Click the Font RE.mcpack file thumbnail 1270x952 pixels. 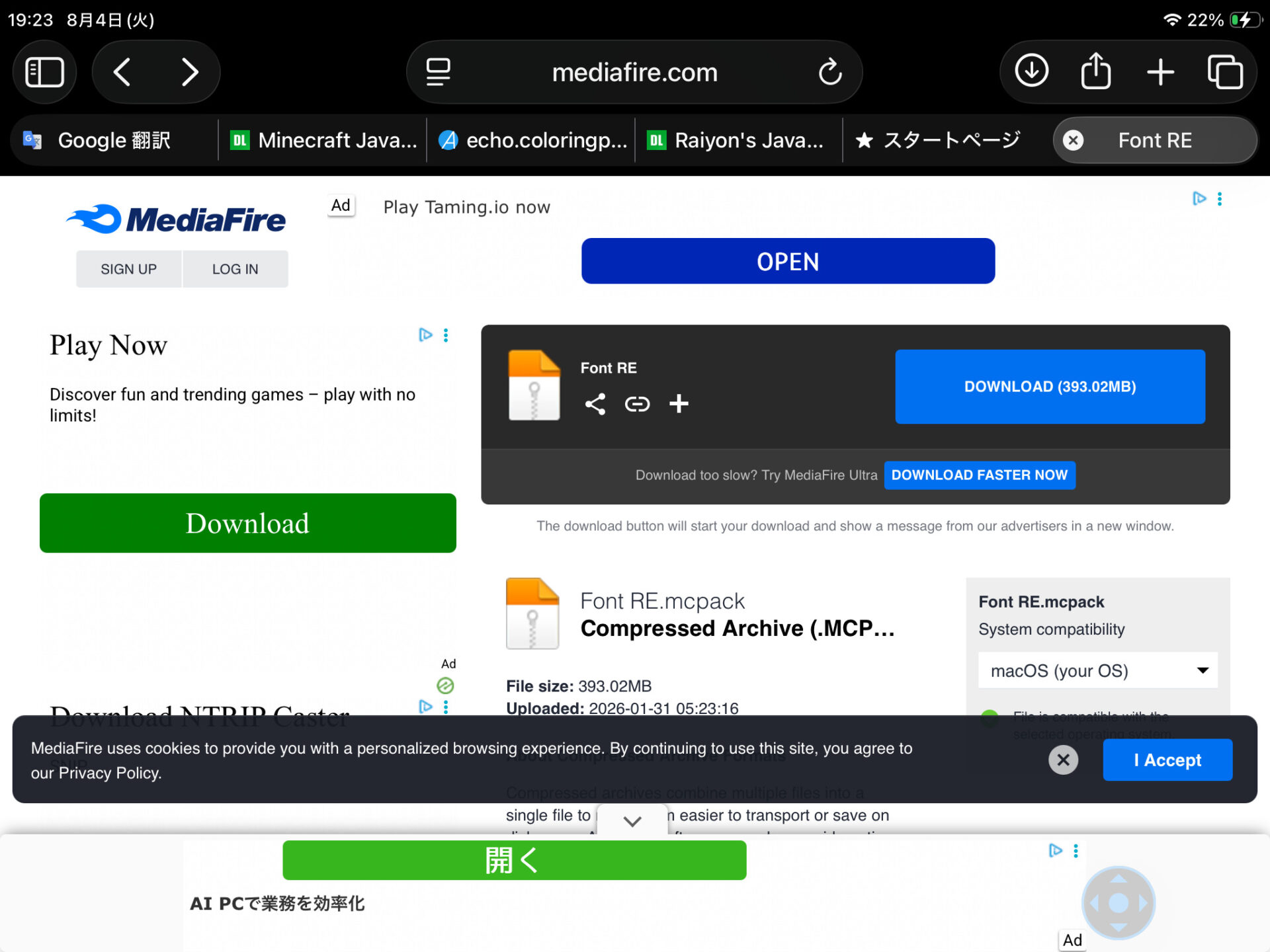coord(532,614)
